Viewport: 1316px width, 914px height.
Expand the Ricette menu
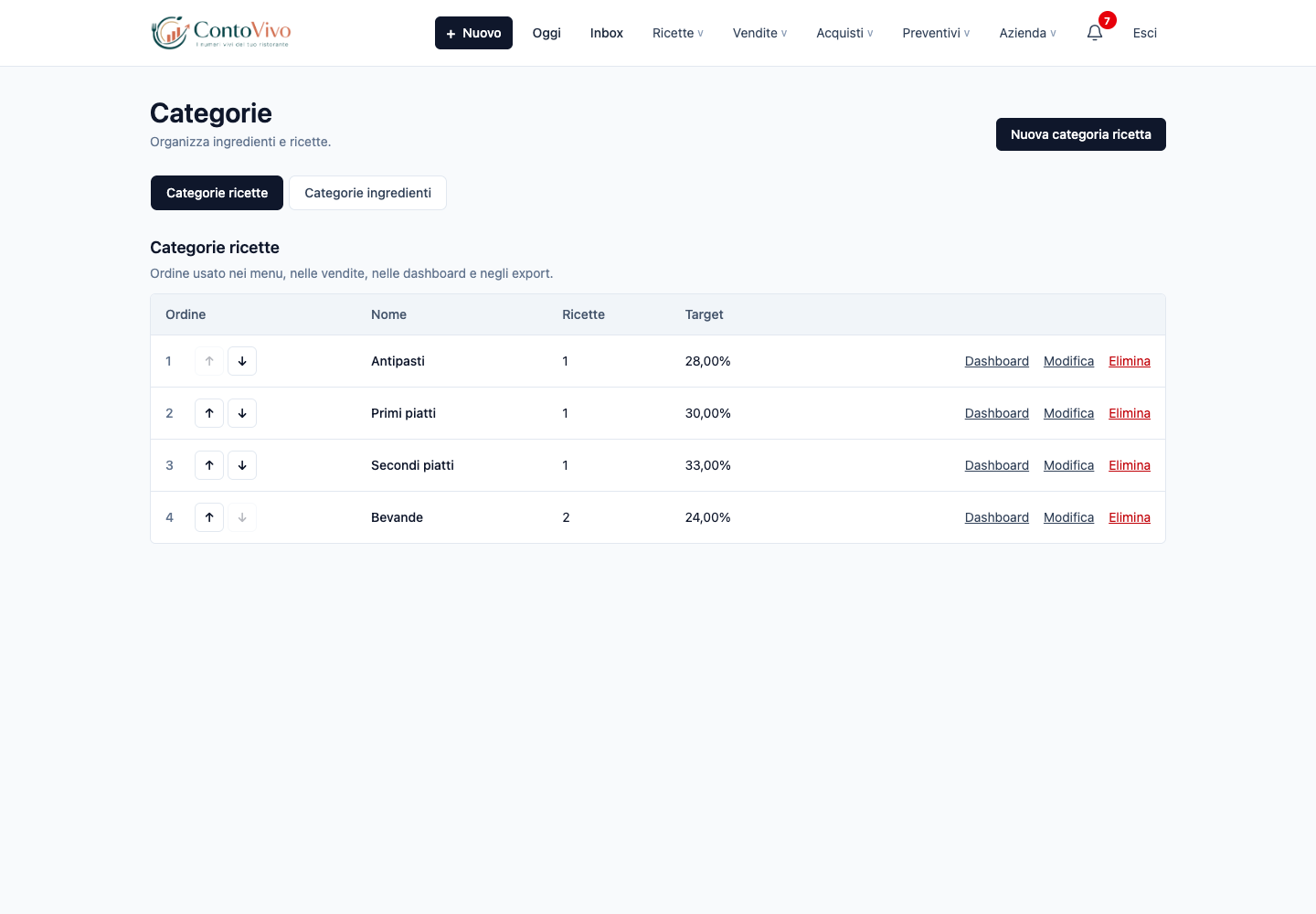[x=678, y=33]
